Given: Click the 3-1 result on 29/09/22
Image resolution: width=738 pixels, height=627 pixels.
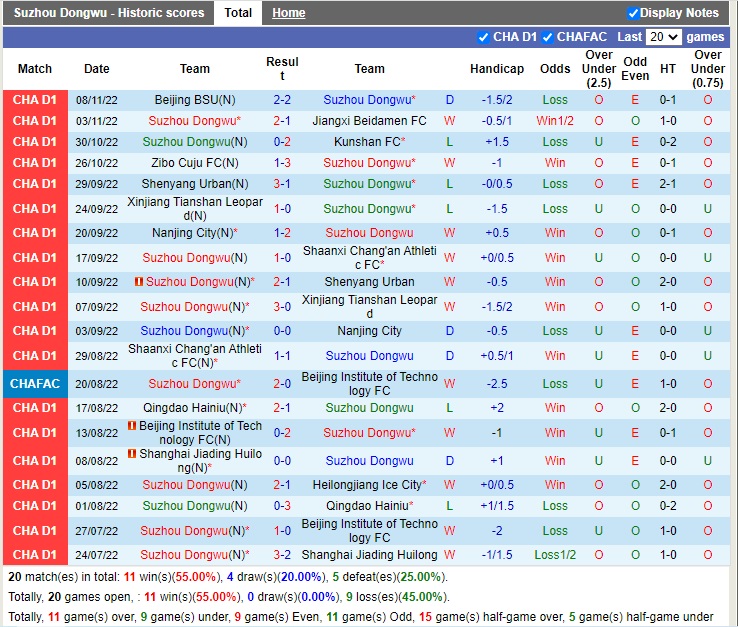Looking at the screenshot, I should pos(282,184).
